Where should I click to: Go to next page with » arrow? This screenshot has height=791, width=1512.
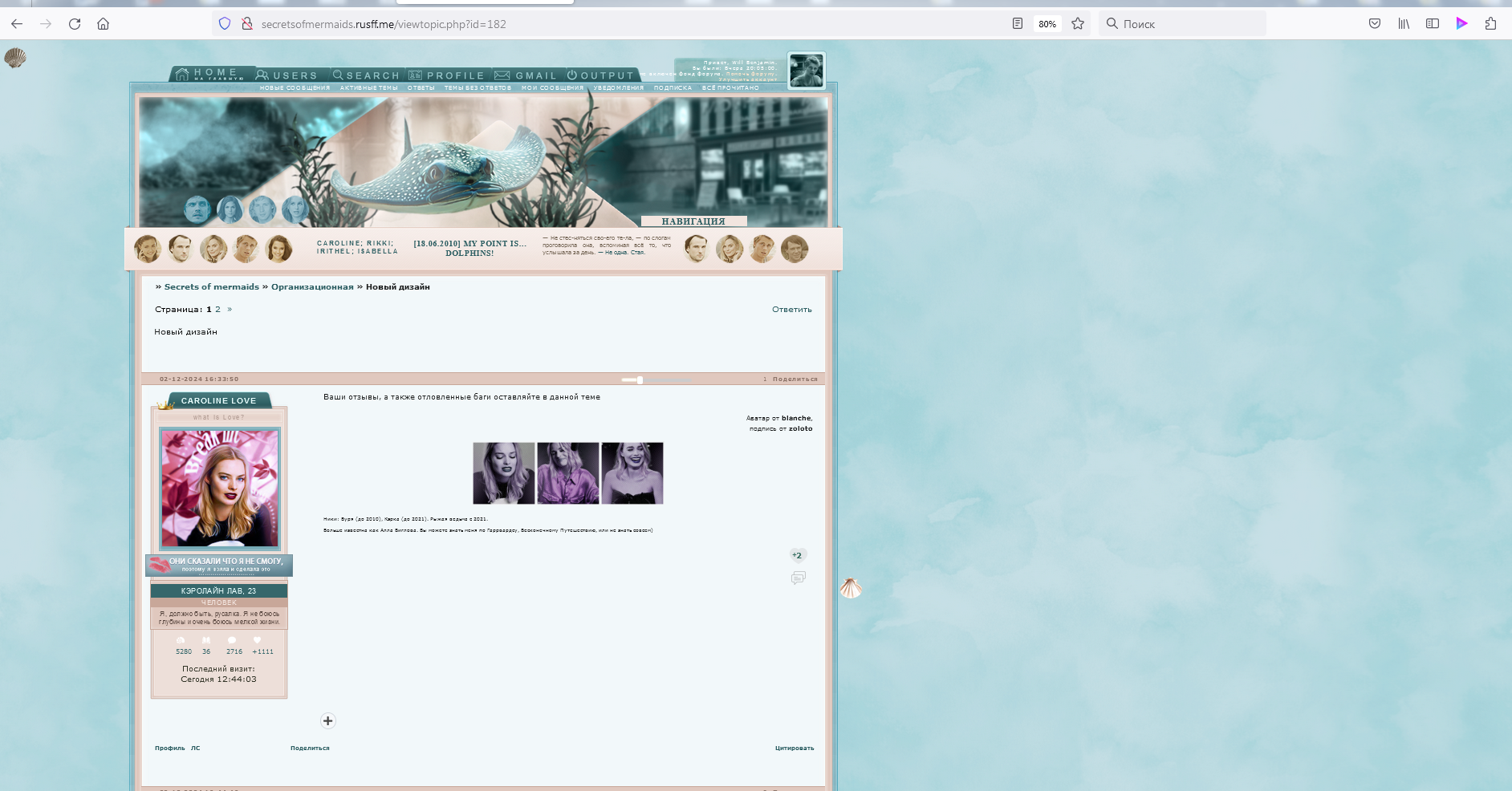230,310
